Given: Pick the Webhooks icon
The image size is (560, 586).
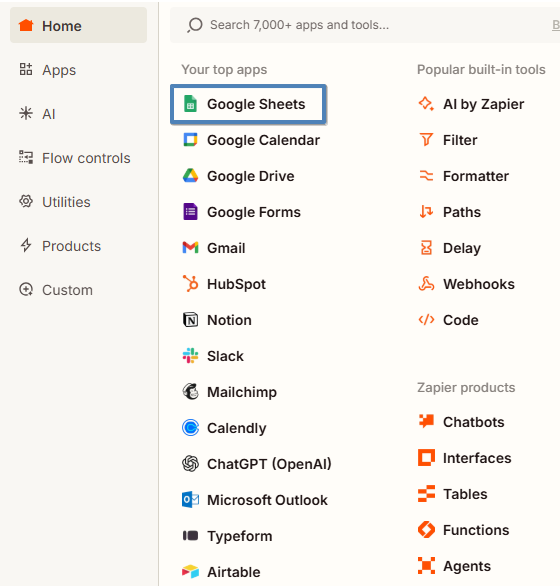Looking at the screenshot, I should 426,284.
